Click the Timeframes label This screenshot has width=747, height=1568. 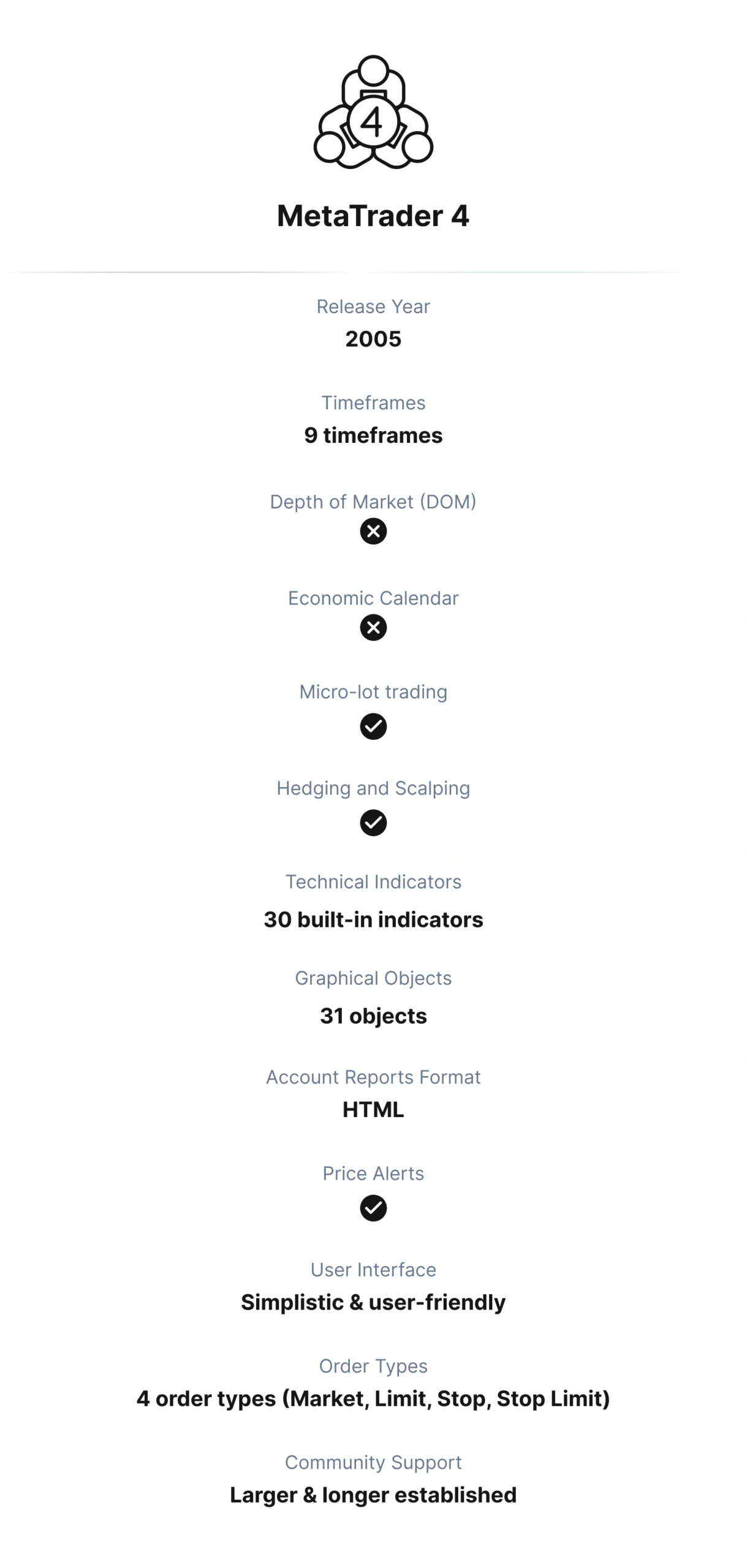(x=373, y=403)
